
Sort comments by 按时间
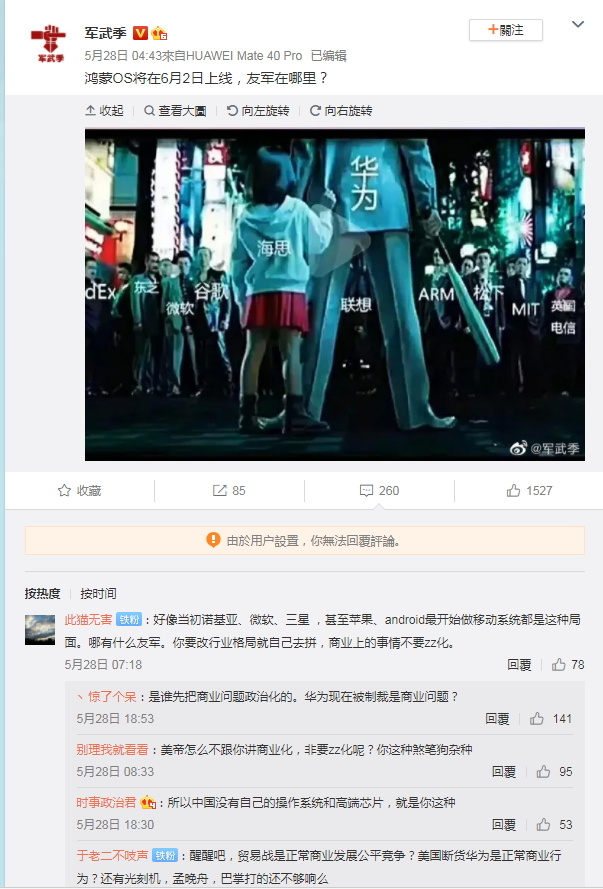click(98, 594)
